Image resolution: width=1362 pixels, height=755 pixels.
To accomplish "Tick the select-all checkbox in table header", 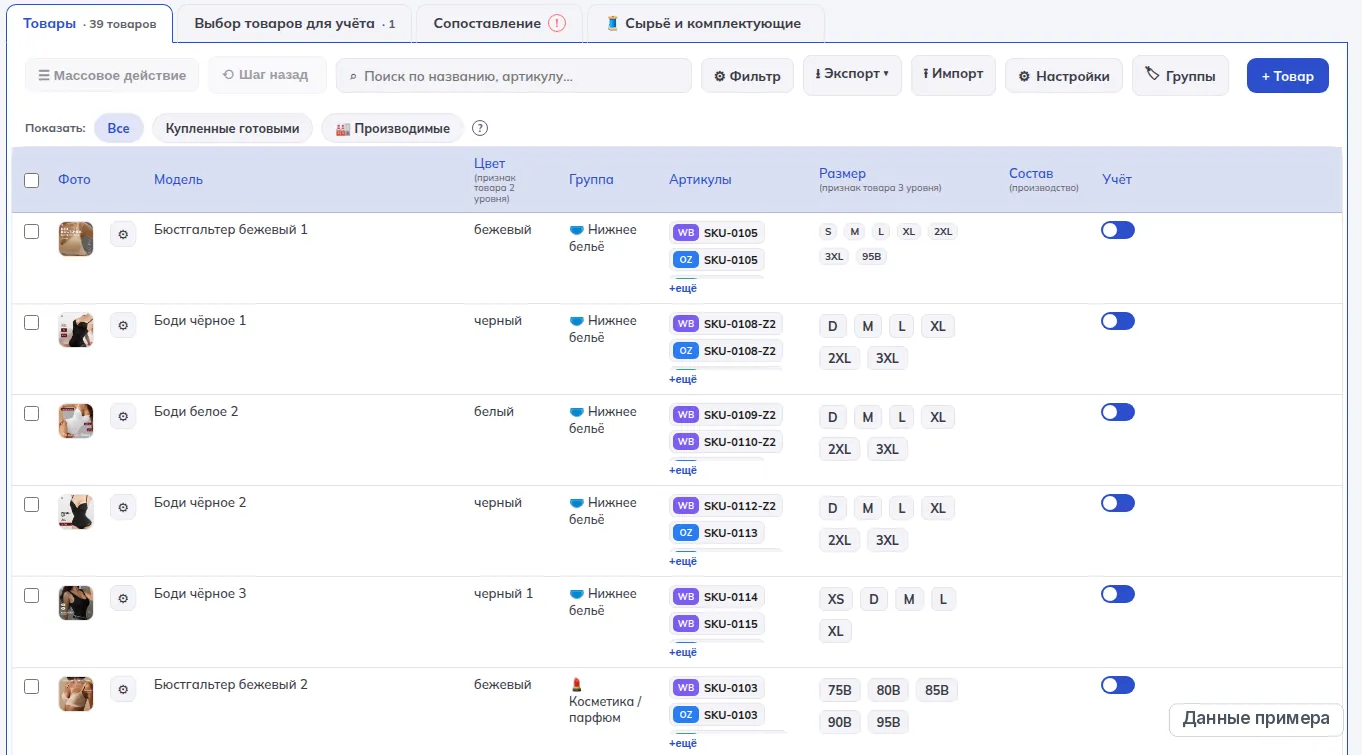I will (x=32, y=180).
